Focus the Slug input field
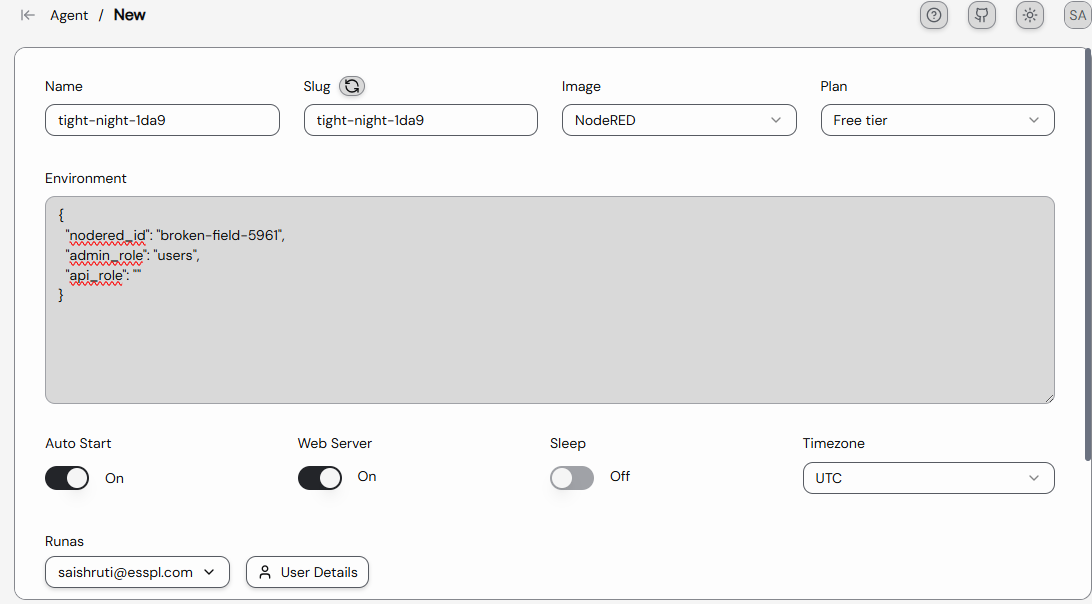The image size is (1092, 604). tap(421, 120)
